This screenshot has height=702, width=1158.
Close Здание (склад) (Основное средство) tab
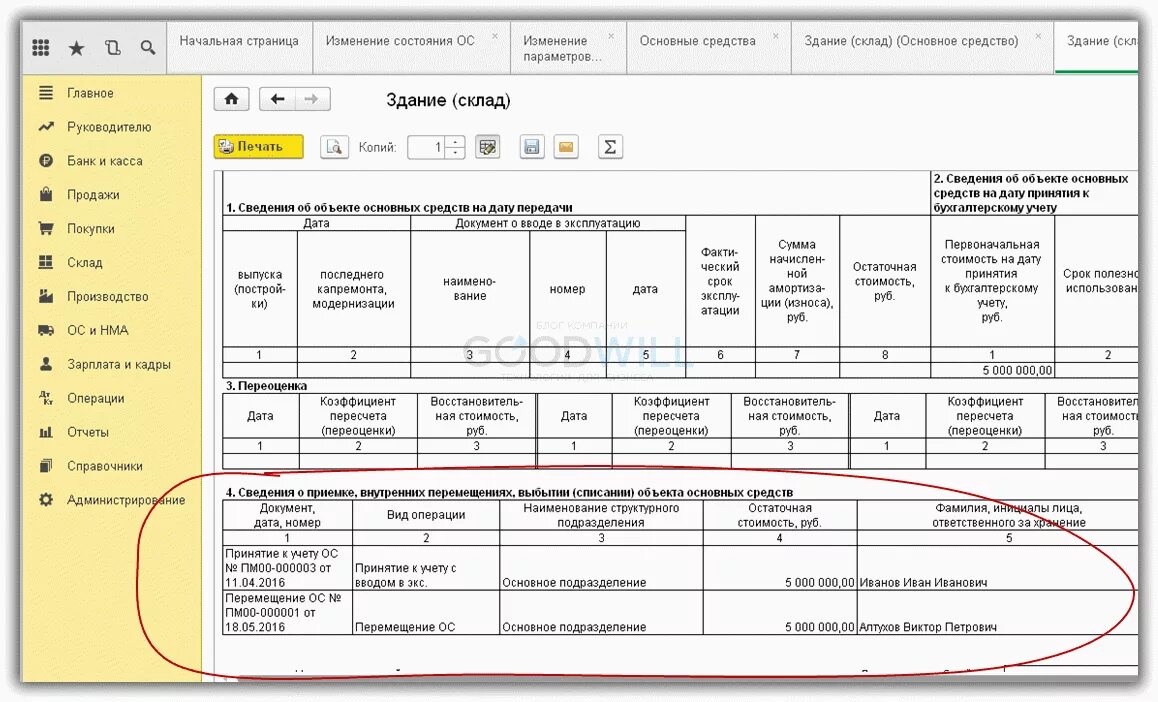click(x=1038, y=35)
